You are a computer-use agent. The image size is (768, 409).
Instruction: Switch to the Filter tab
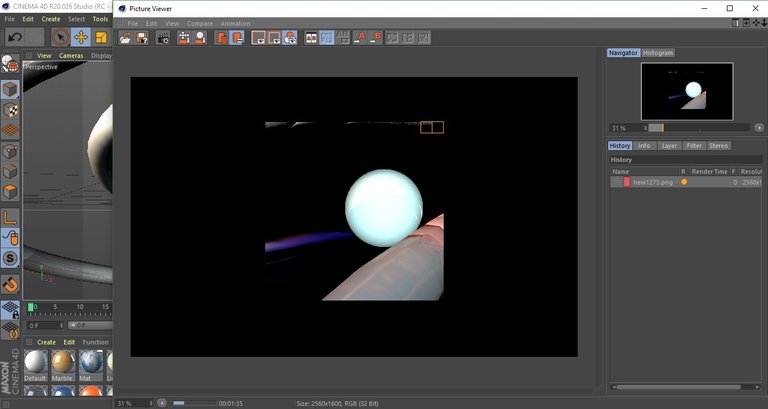(x=694, y=145)
